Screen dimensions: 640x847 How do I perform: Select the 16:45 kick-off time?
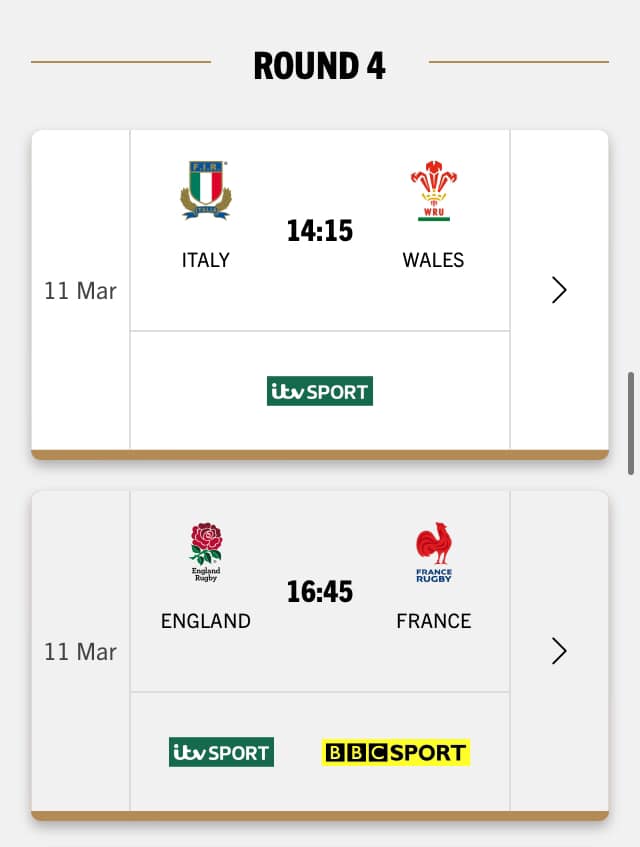click(320, 592)
